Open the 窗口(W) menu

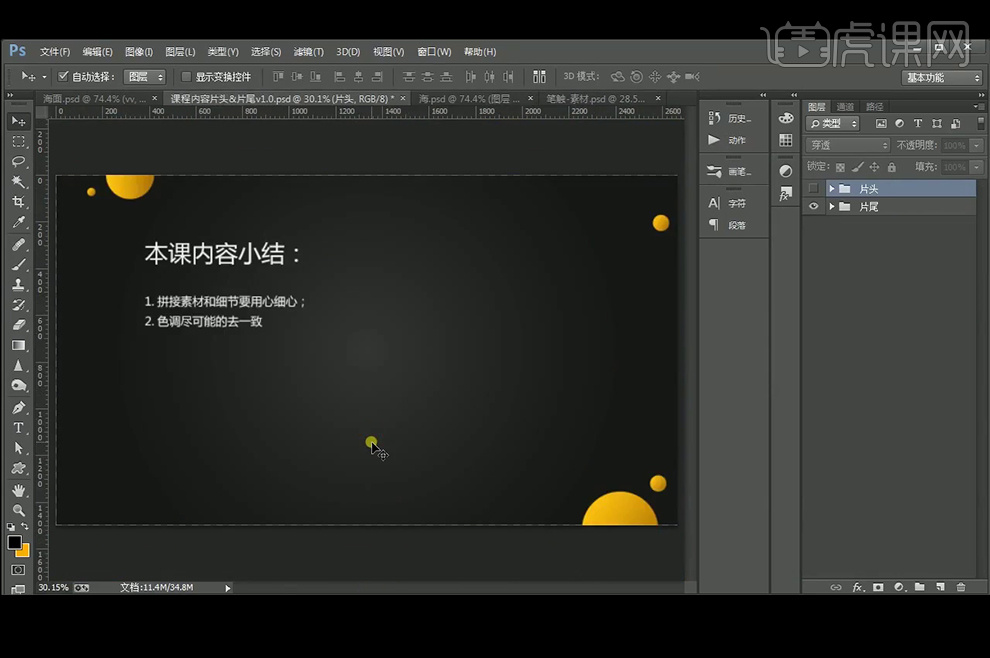(x=434, y=52)
